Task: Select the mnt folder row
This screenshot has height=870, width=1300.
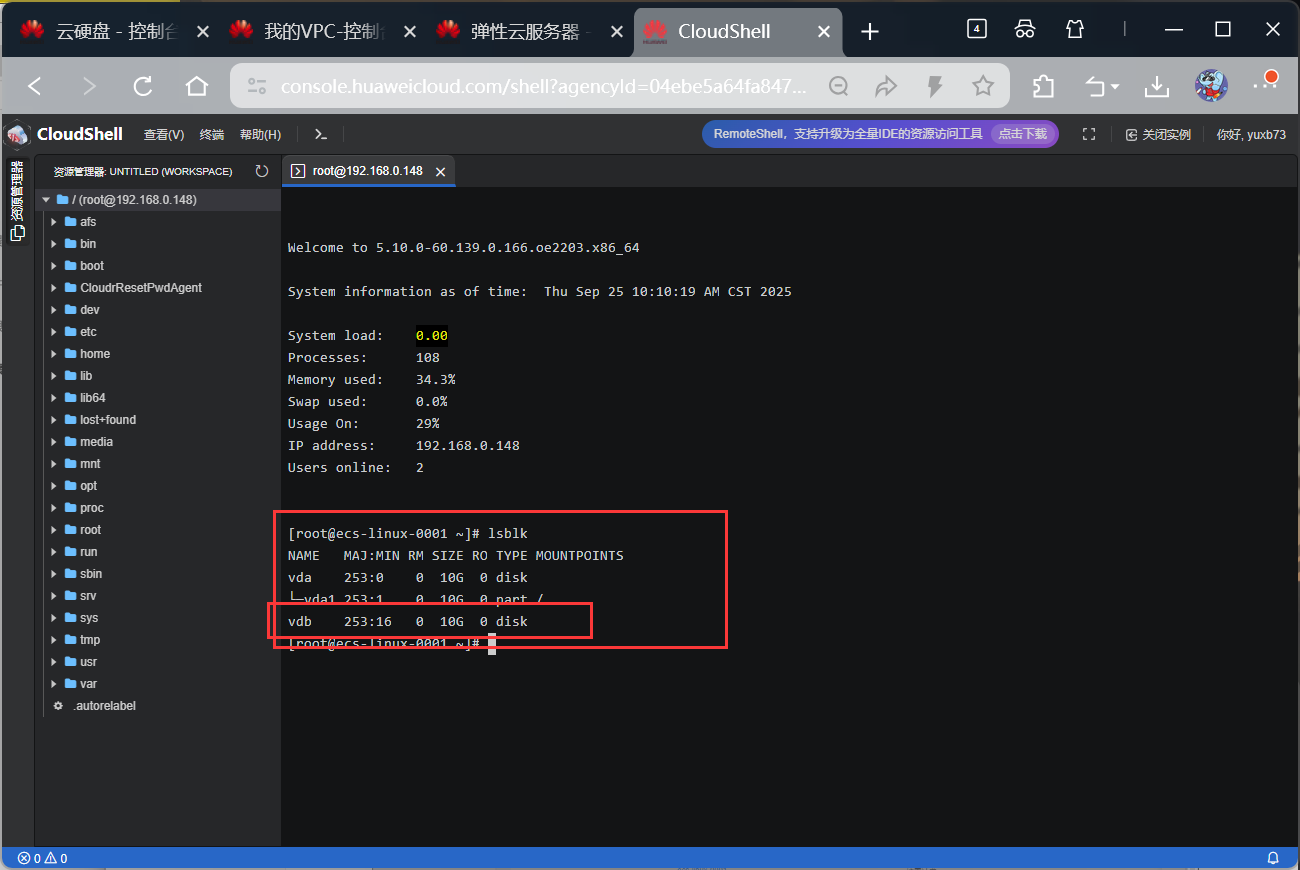Action: click(158, 464)
